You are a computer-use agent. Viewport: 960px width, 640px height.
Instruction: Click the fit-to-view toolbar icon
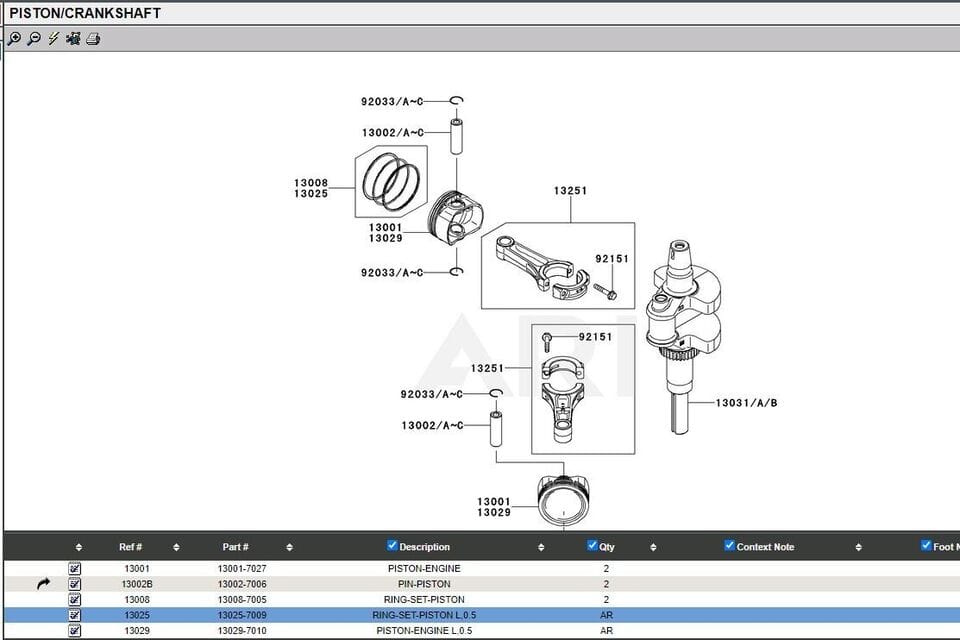[x=73, y=39]
